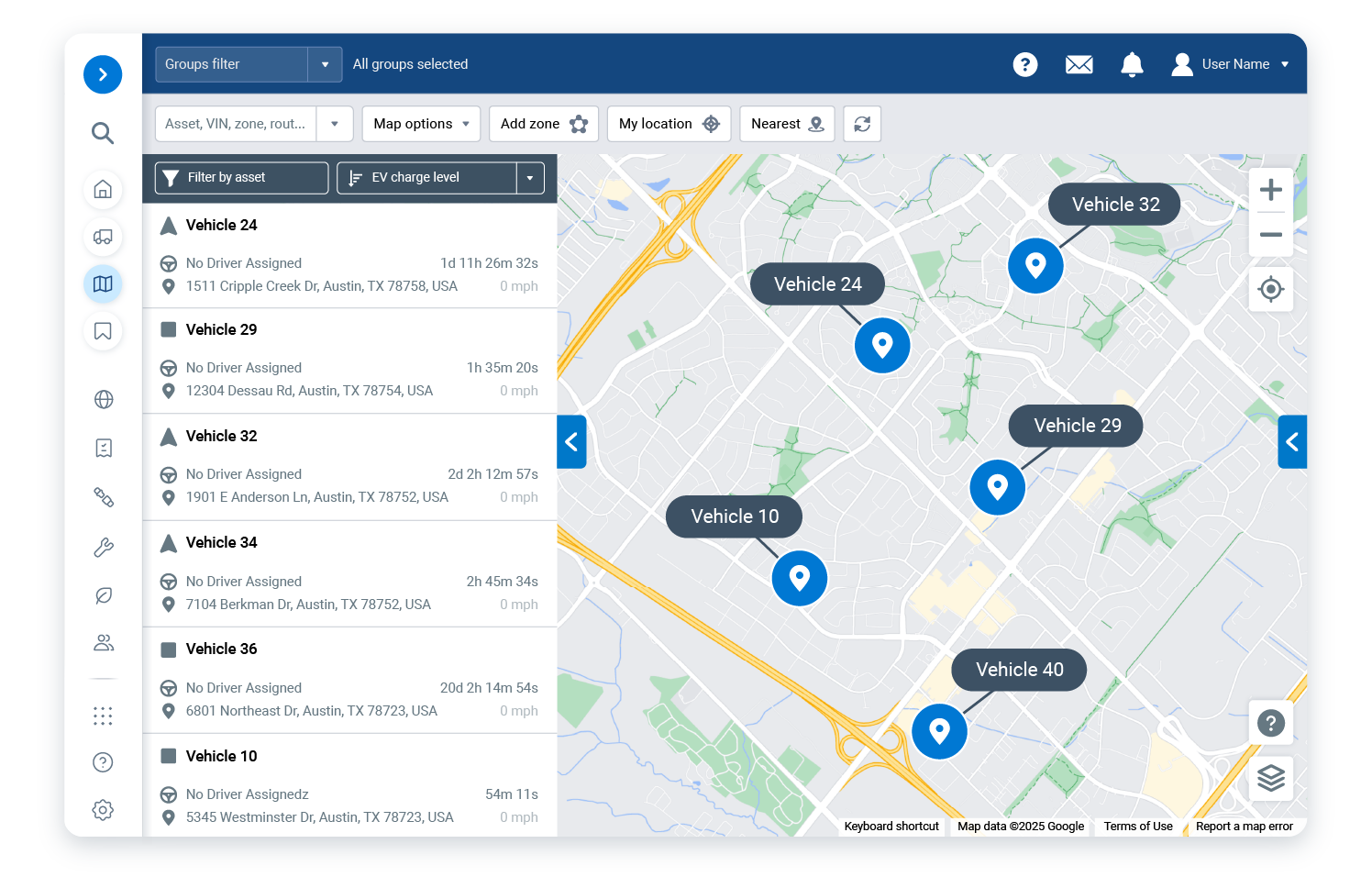Image resolution: width=1372 pixels, height=888 pixels.
Task: Zoom in the map with plus button
Action: click(x=1270, y=190)
